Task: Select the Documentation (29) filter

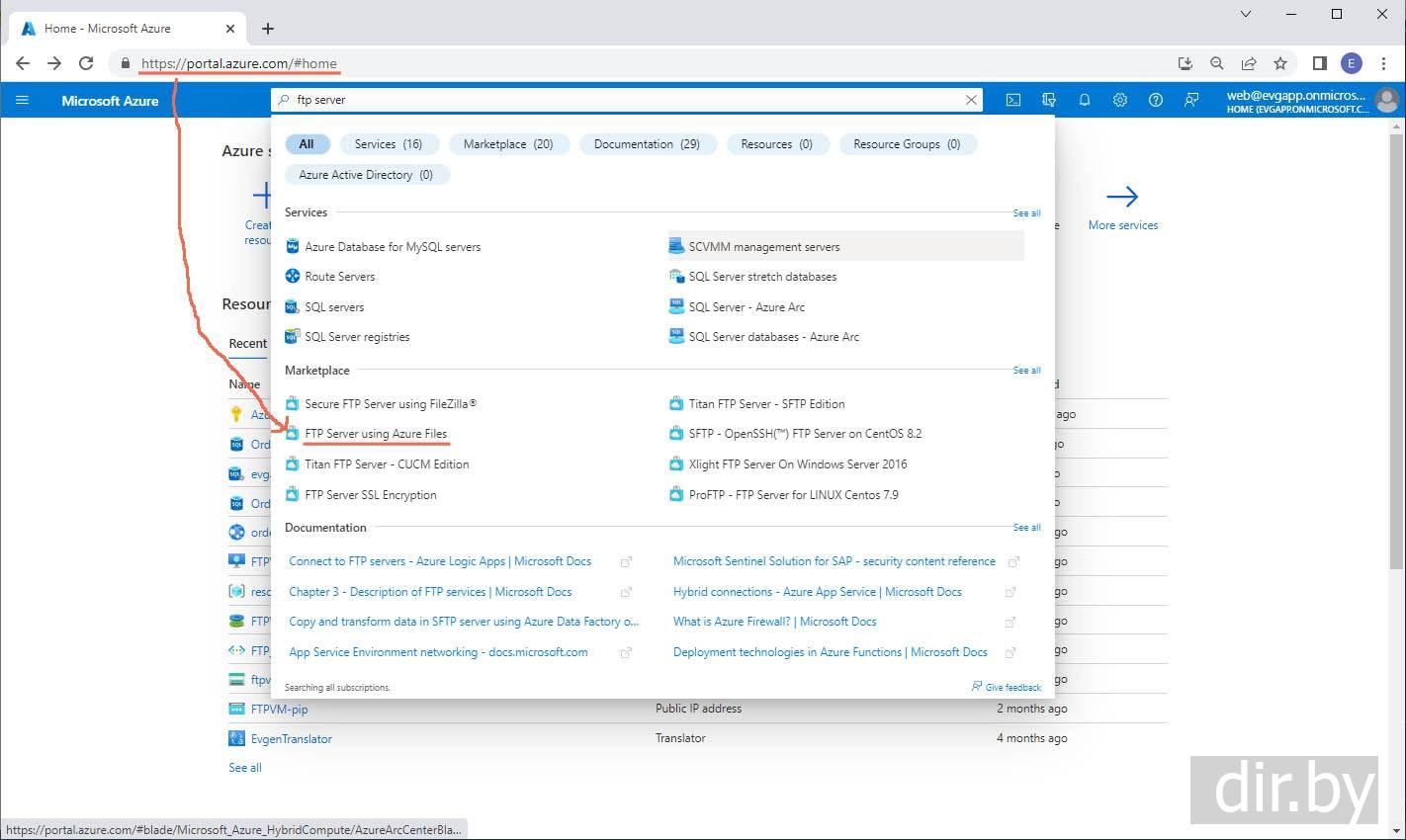Action: 647,144
